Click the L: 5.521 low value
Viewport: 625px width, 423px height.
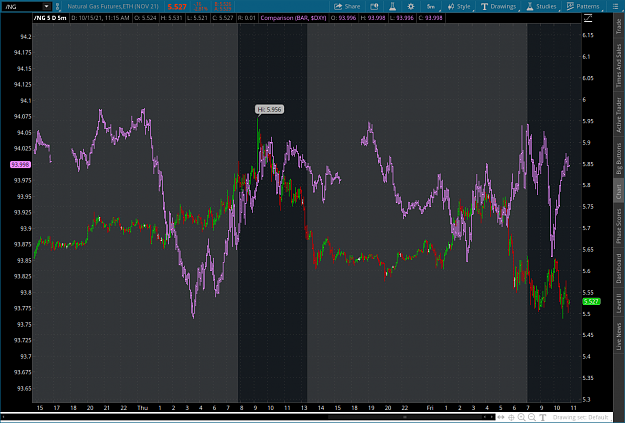coord(197,18)
